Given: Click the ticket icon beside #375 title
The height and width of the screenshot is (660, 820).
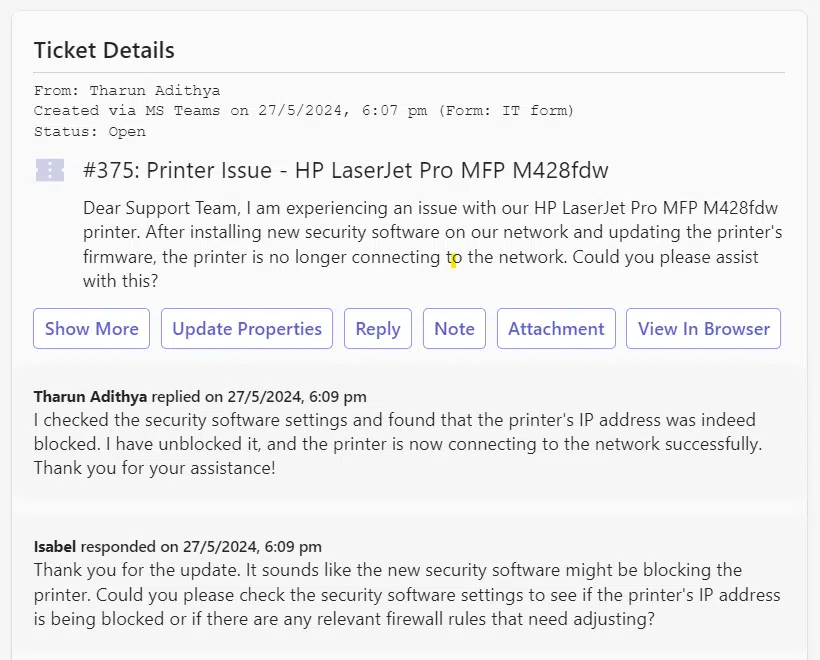Looking at the screenshot, I should (50, 170).
